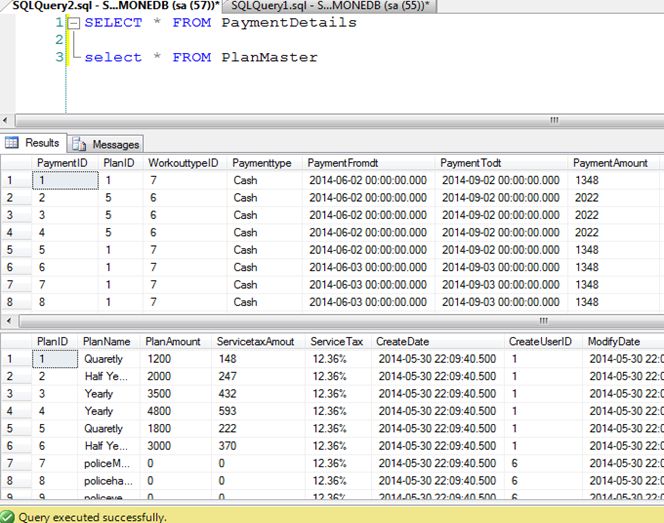The height and width of the screenshot is (523, 664).
Task: Select the SQLQuery2.sql tab
Action: tap(111, 6)
